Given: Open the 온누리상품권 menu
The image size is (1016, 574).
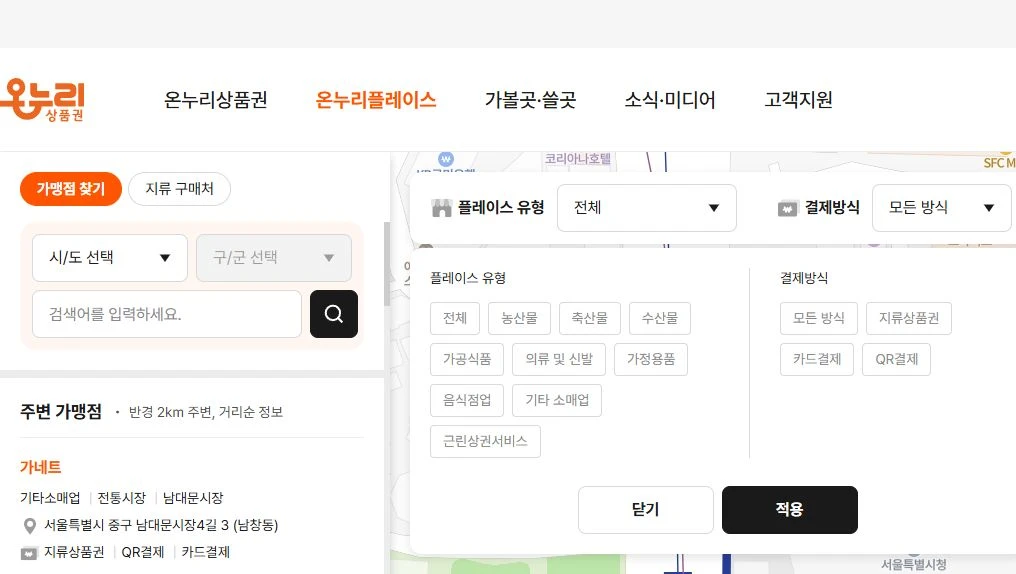Looking at the screenshot, I should tap(216, 100).
